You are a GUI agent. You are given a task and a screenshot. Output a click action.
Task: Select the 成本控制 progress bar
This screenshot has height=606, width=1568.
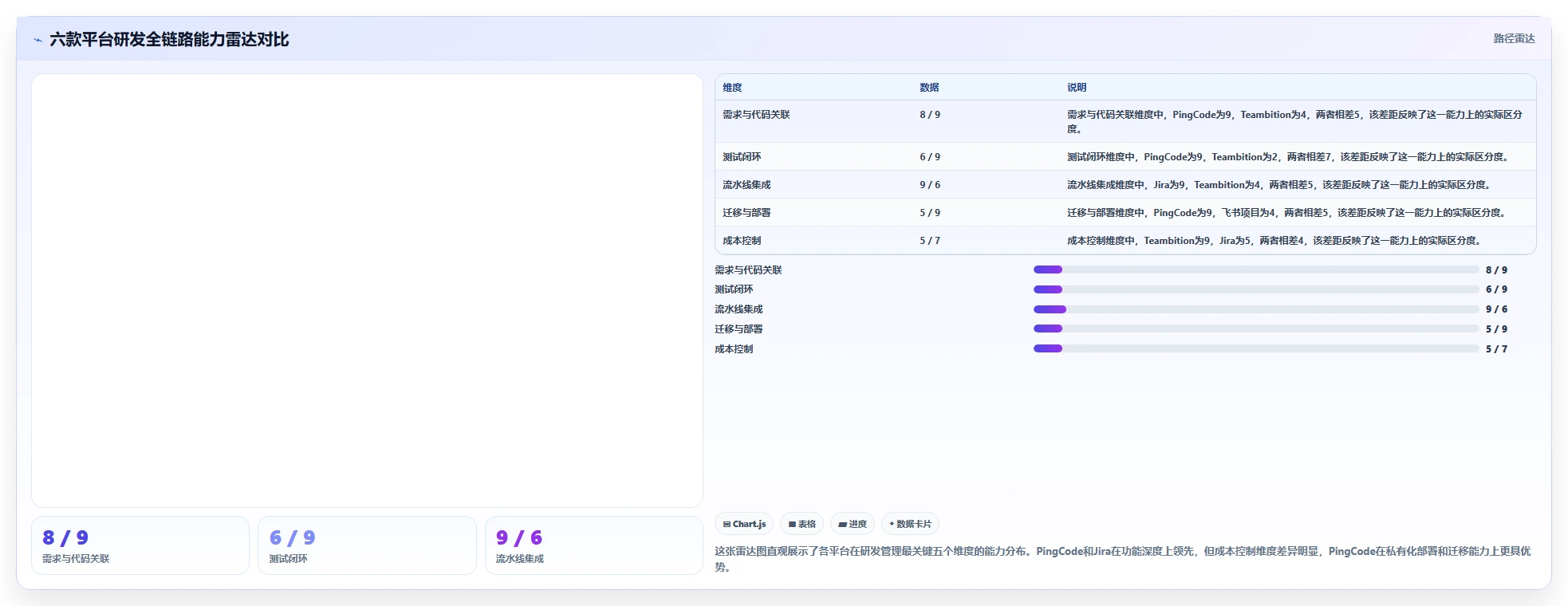tap(1255, 348)
